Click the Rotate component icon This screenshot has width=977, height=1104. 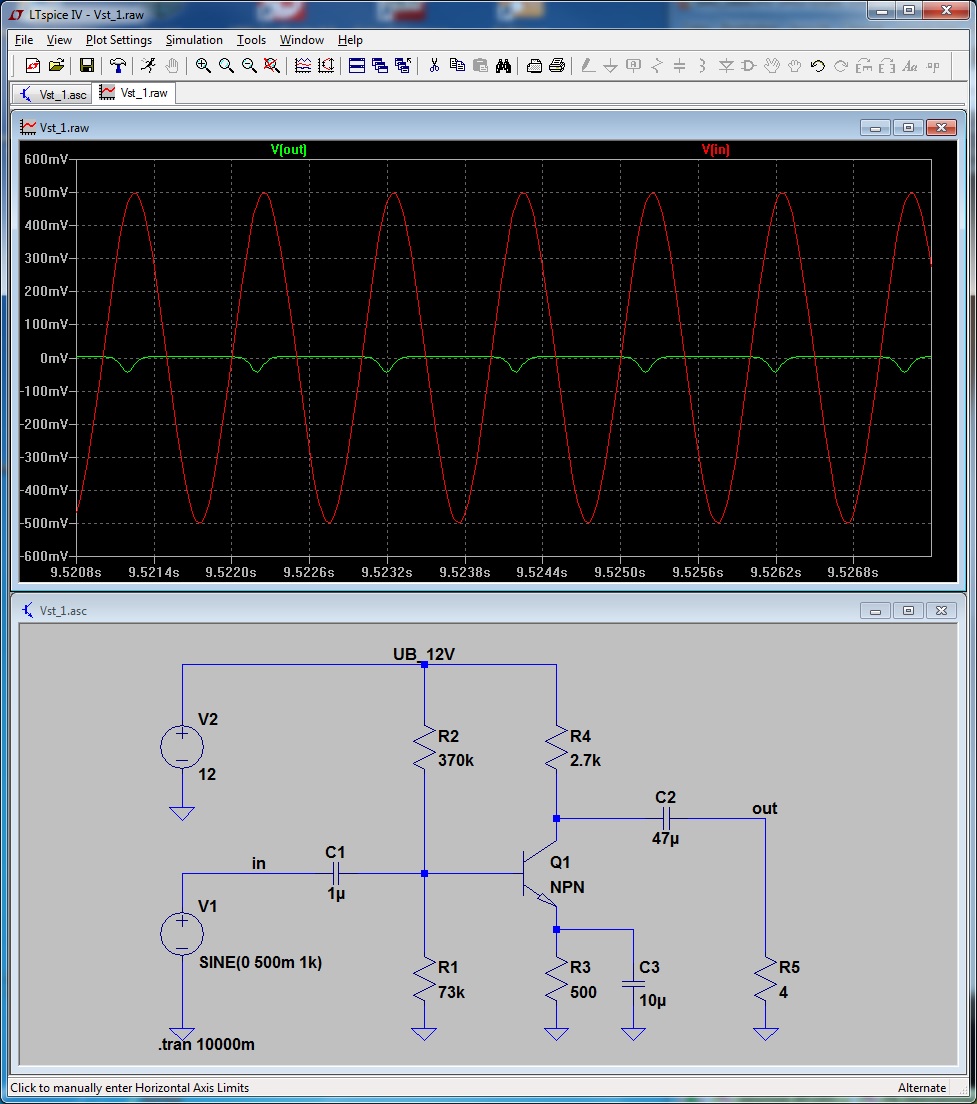pyautogui.click(x=864, y=65)
